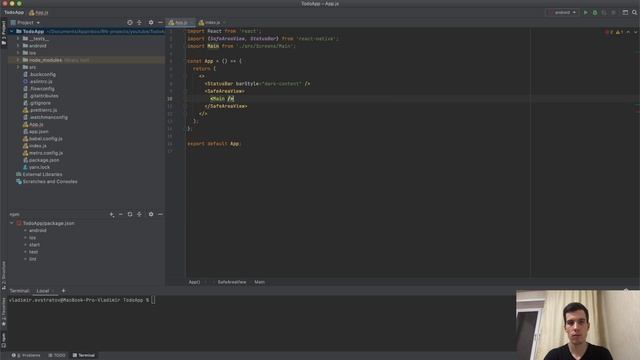Select the .prettierrc.js file
Screen dimensions: 640x360
[43, 110]
